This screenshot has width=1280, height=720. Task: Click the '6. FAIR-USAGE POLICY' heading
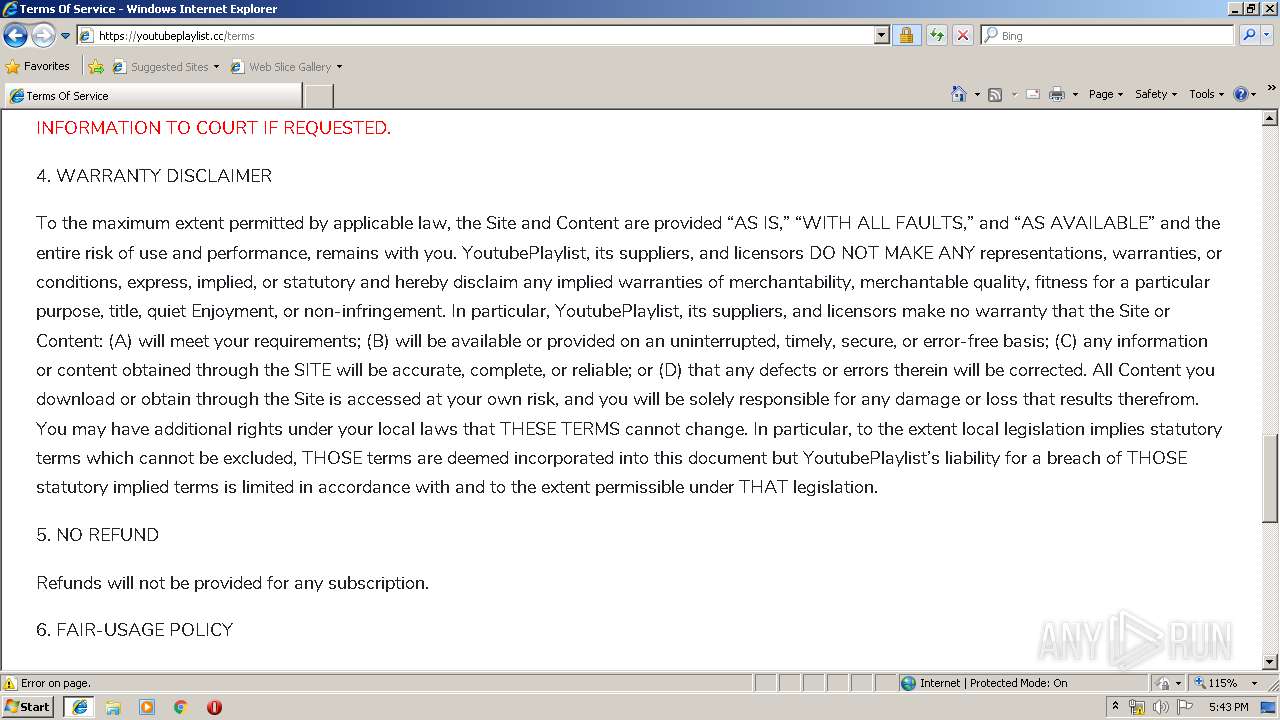point(135,630)
